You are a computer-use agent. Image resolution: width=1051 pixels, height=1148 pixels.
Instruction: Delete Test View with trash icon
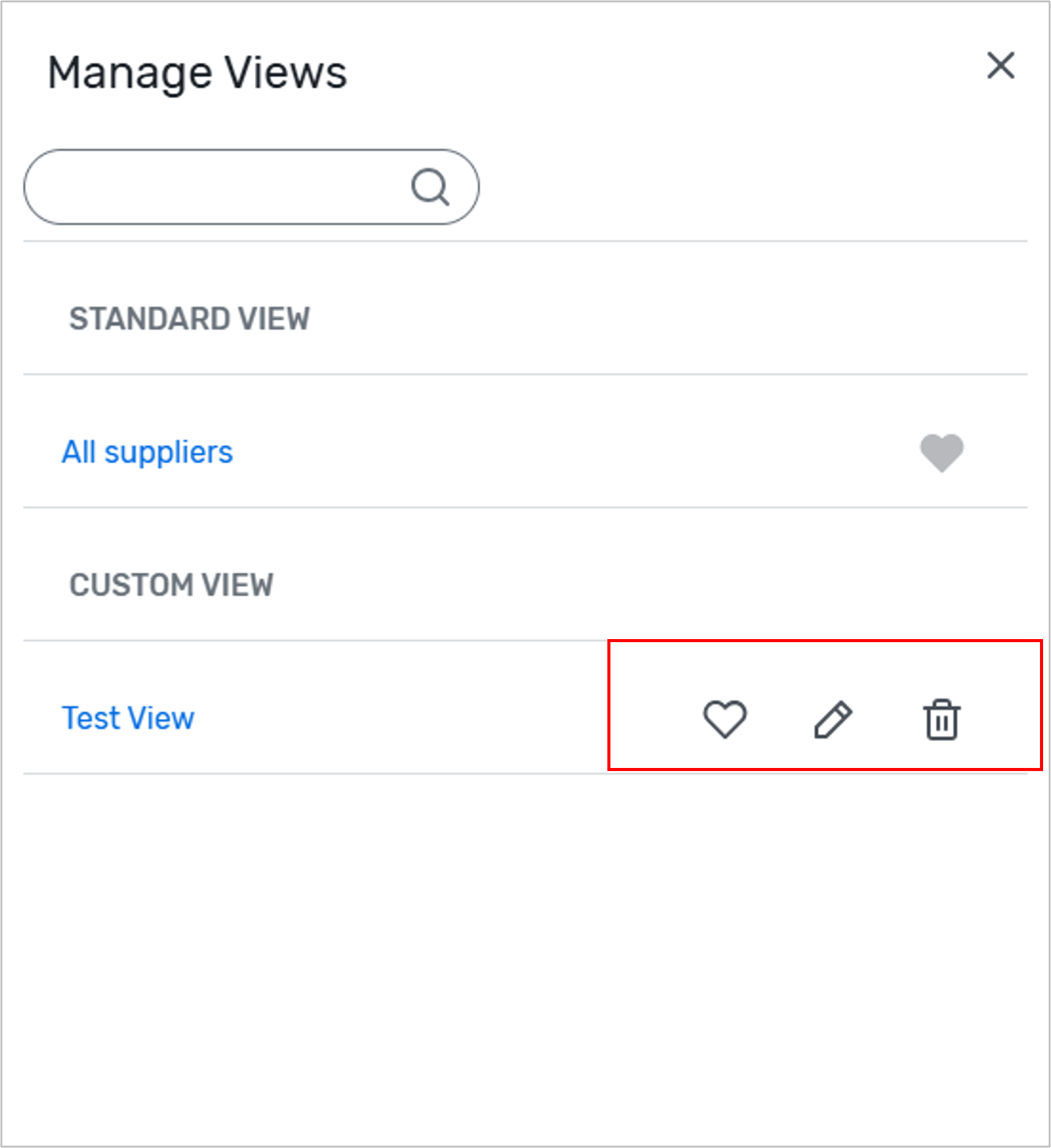pyautogui.click(x=941, y=720)
